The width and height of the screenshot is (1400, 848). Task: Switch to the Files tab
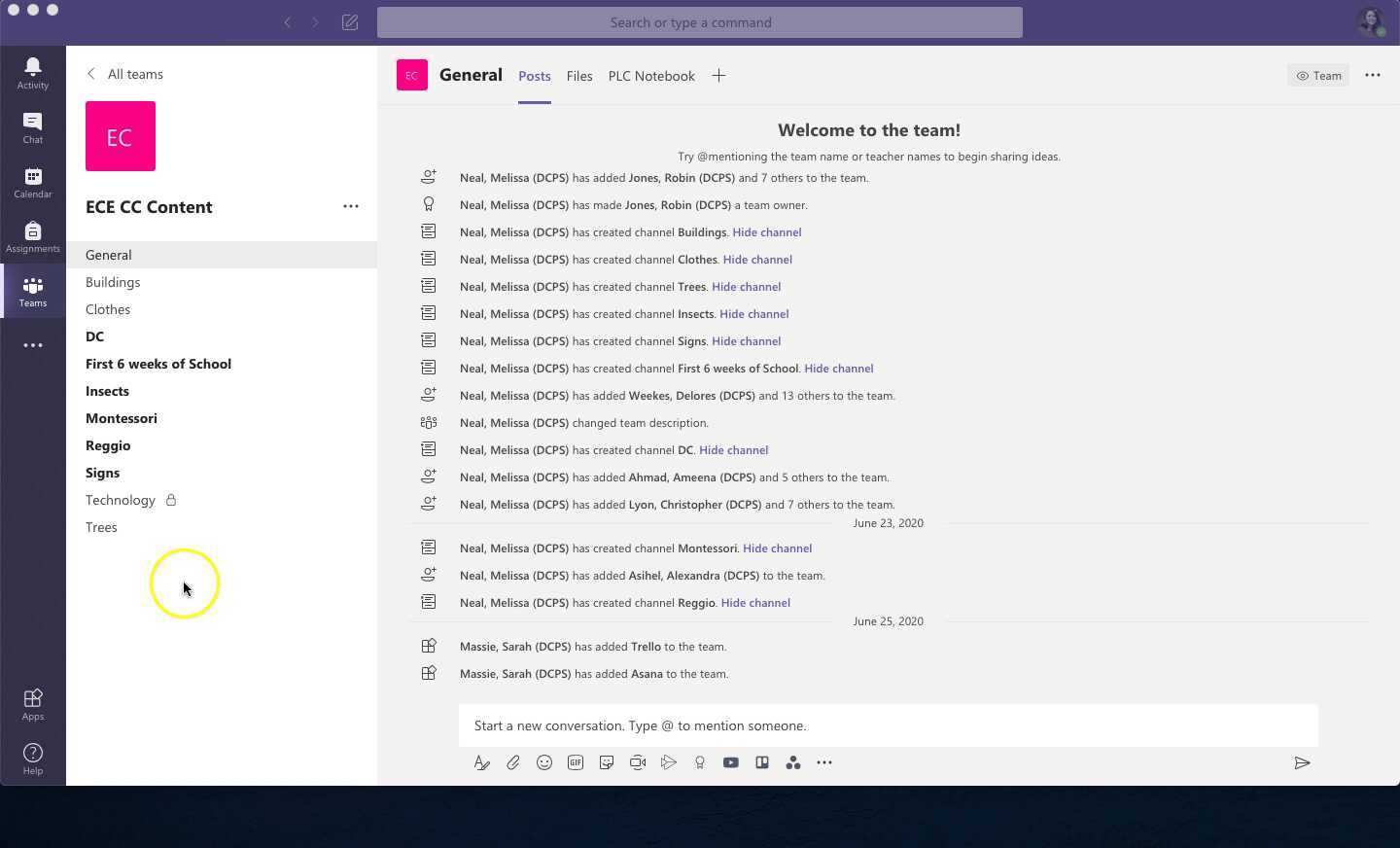(579, 76)
